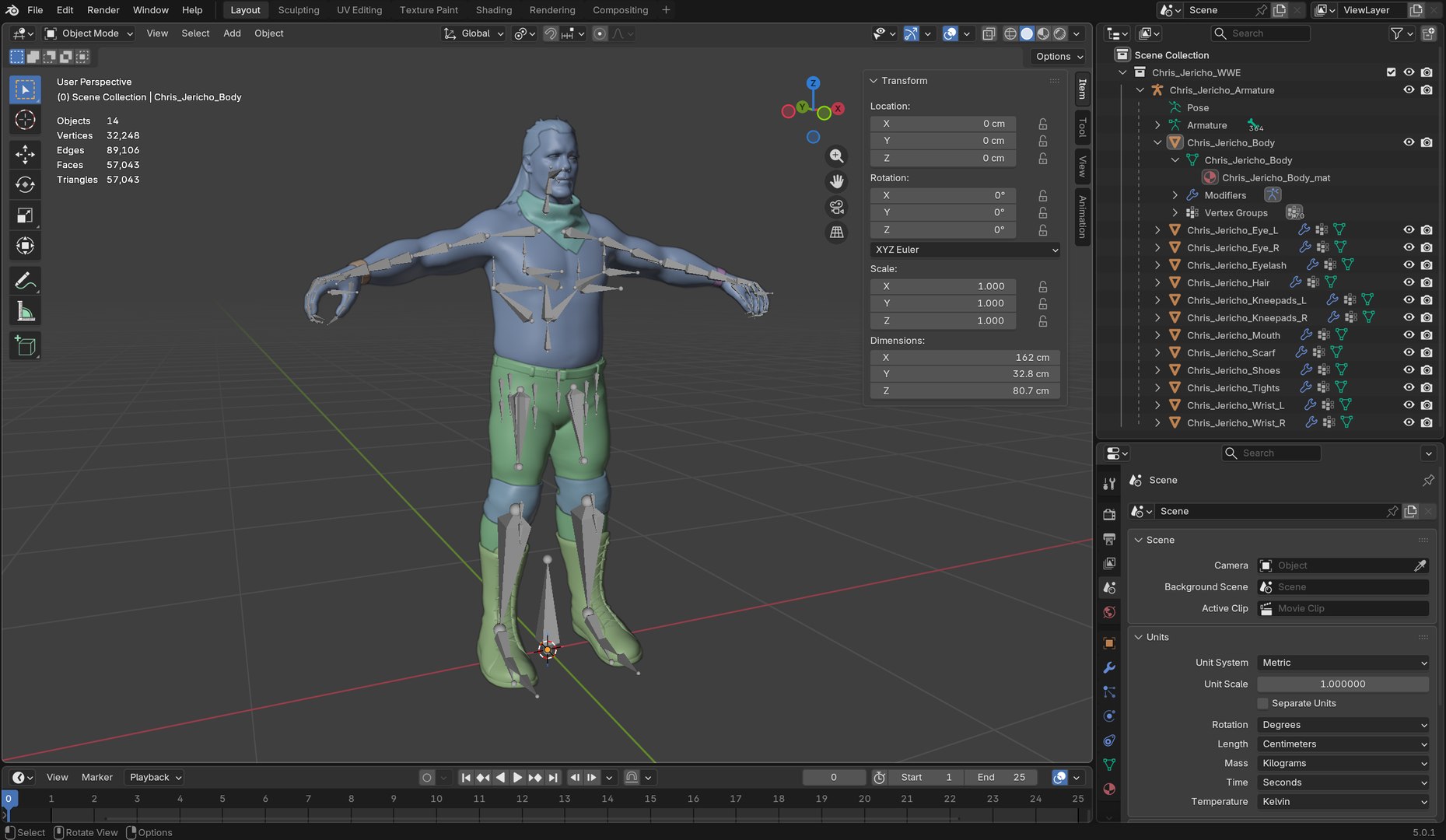
Task: Toggle the camera view icon
Action: click(836, 207)
